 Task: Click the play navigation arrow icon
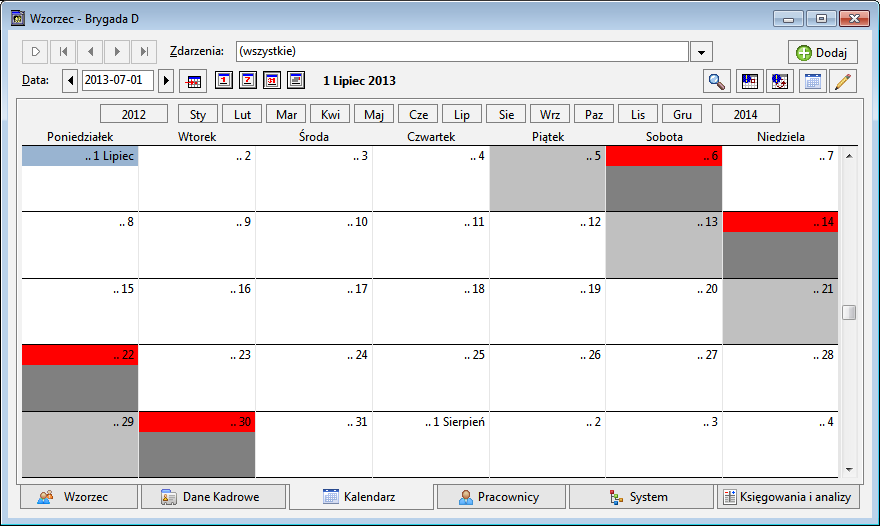35,52
